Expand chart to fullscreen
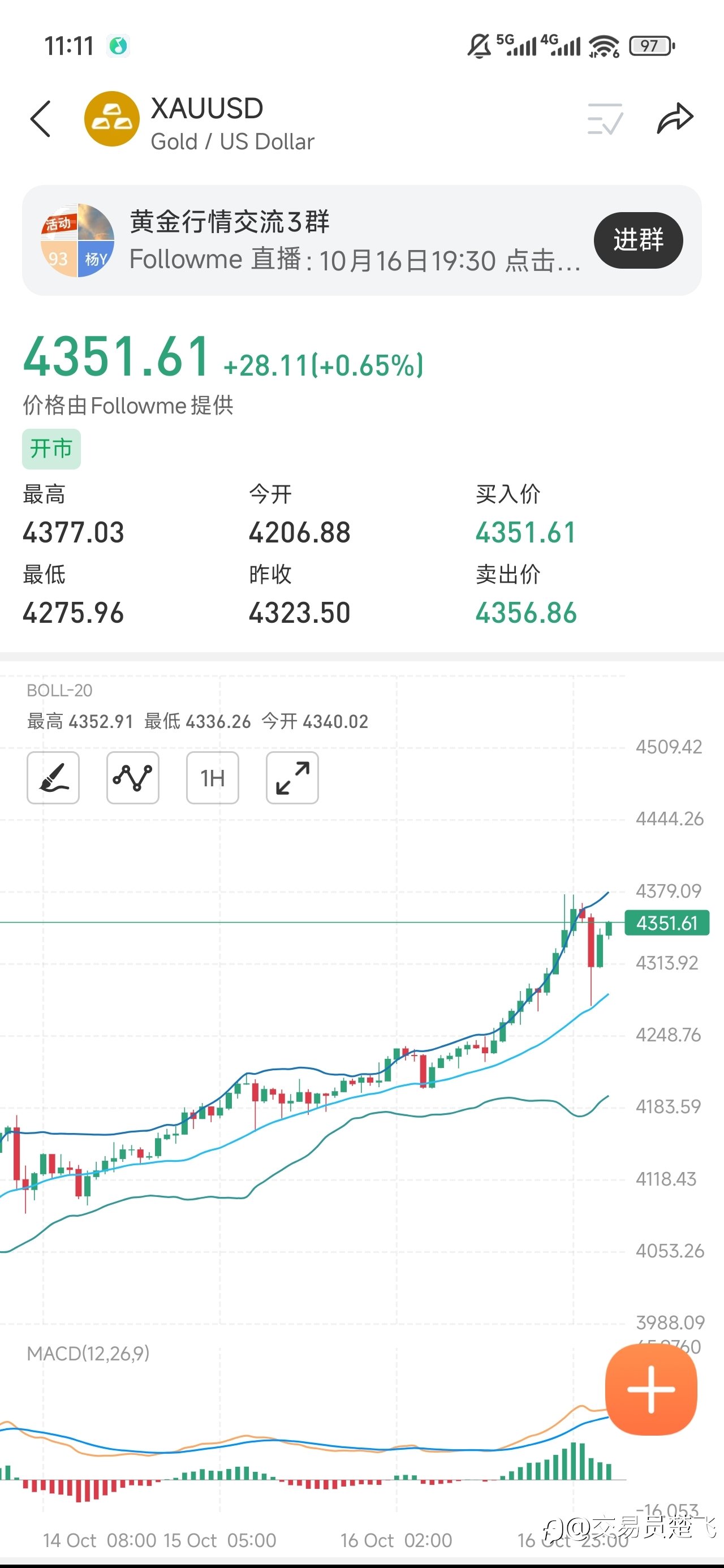 coord(292,777)
